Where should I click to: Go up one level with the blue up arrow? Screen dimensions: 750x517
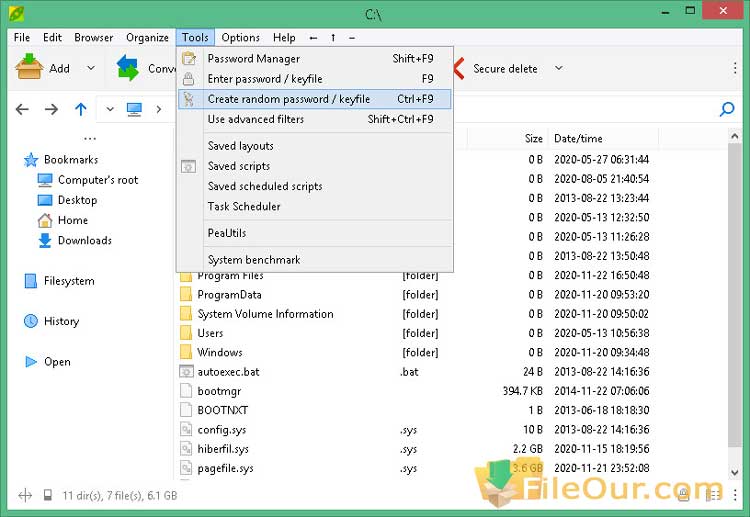pyautogui.click(x=81, y=109)
